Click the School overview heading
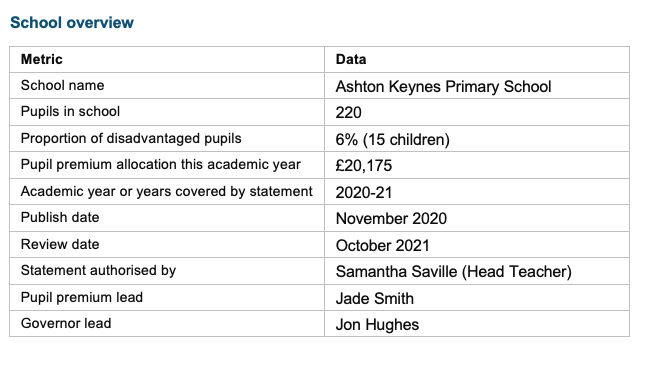The width and height of the screenshot is (662, 382). 72,22
